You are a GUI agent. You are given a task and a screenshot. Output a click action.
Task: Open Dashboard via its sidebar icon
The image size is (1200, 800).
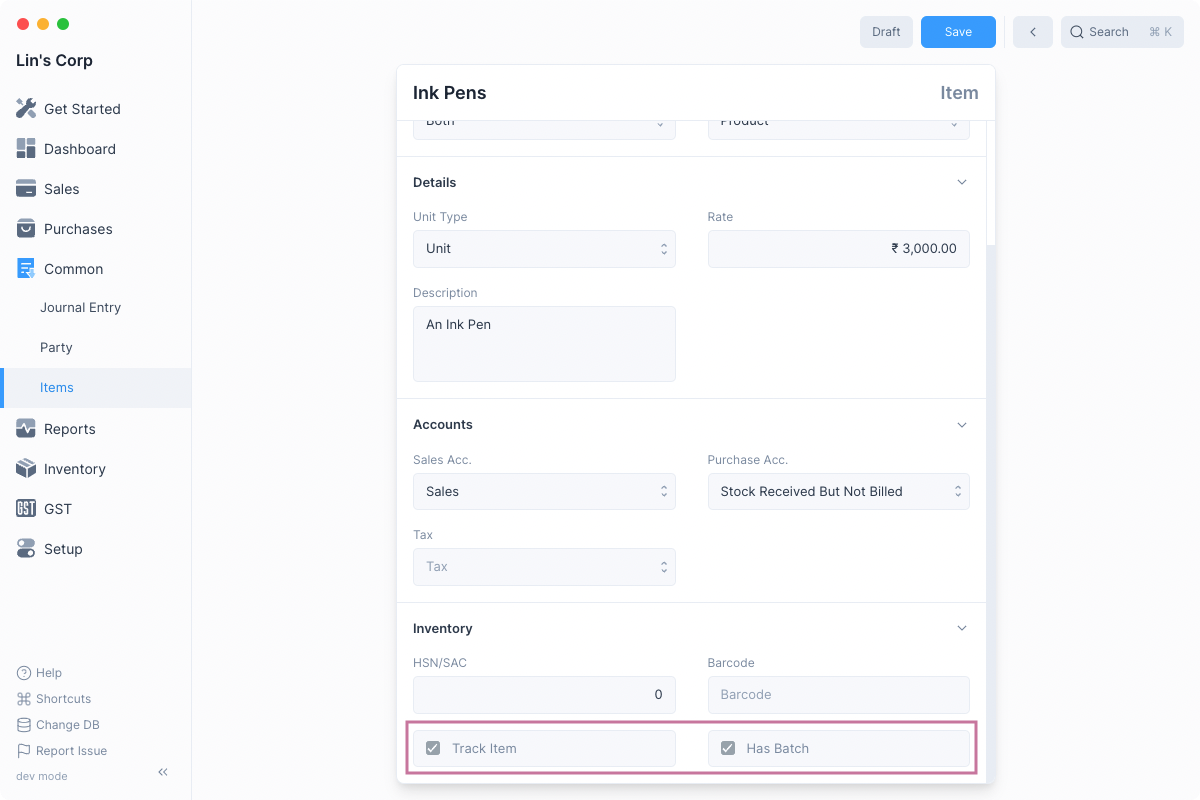(x=26, y=149)
